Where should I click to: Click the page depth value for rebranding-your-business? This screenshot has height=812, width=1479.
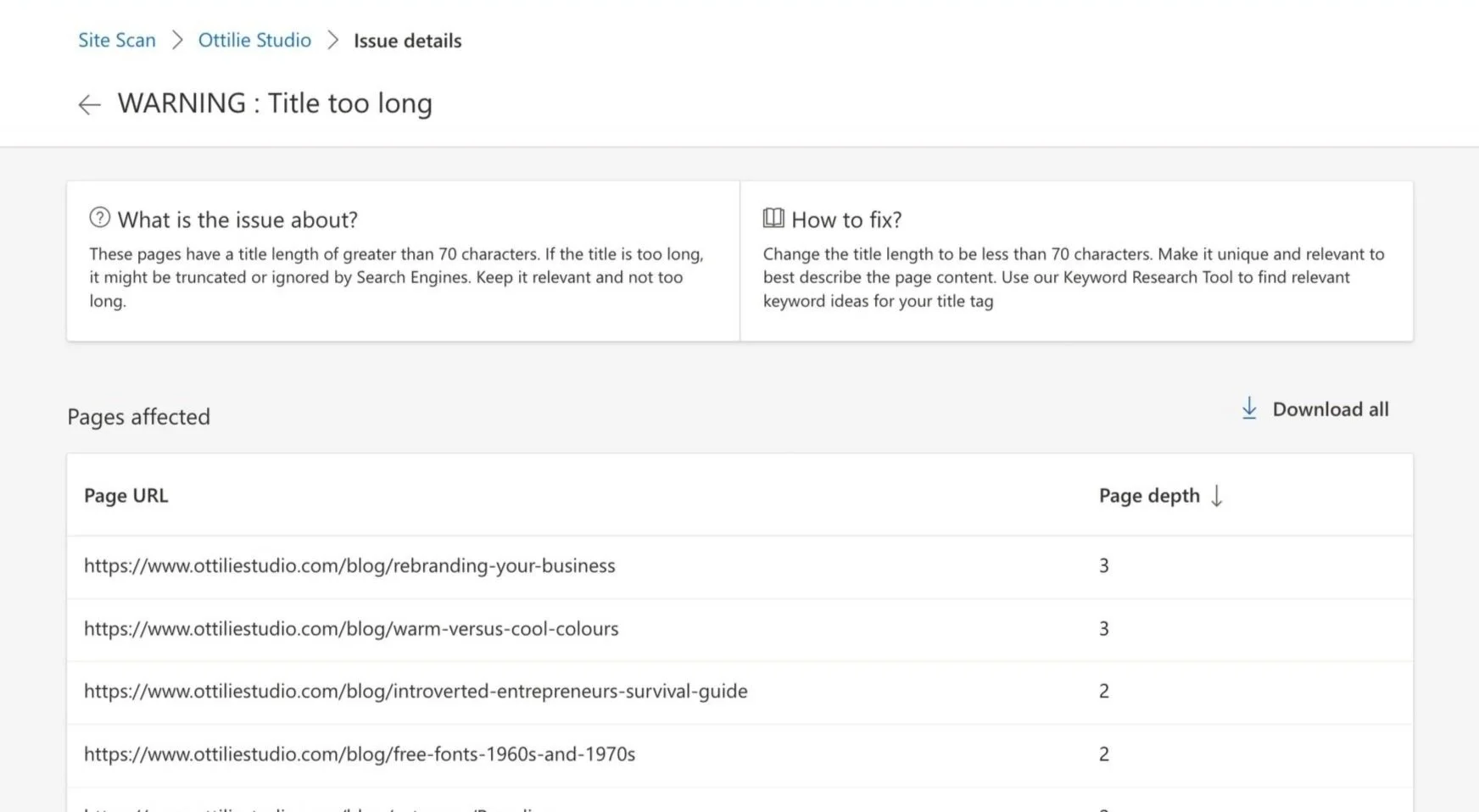[x=1103, y=565]
